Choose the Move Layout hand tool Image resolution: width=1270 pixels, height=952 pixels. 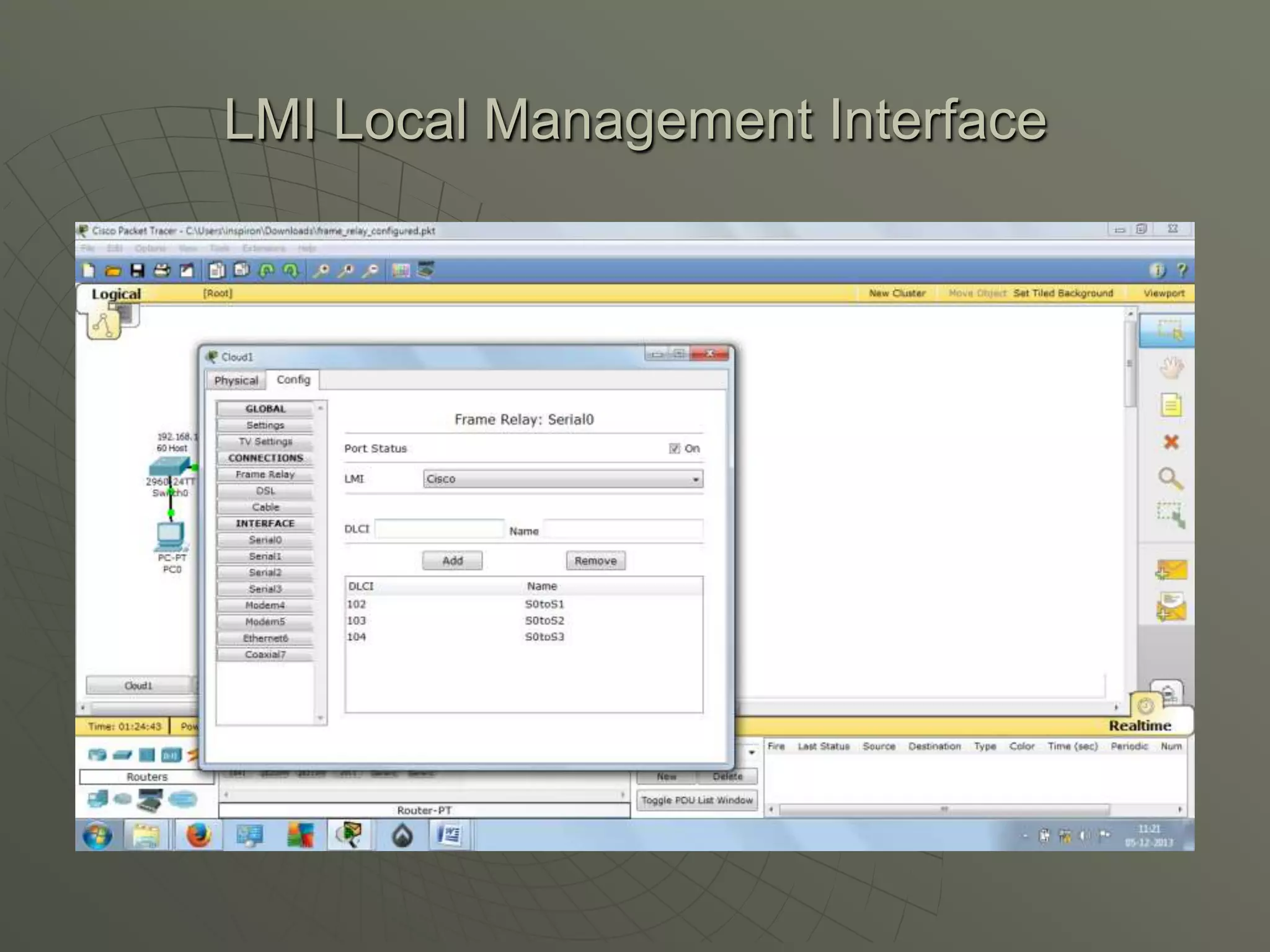1171,368
